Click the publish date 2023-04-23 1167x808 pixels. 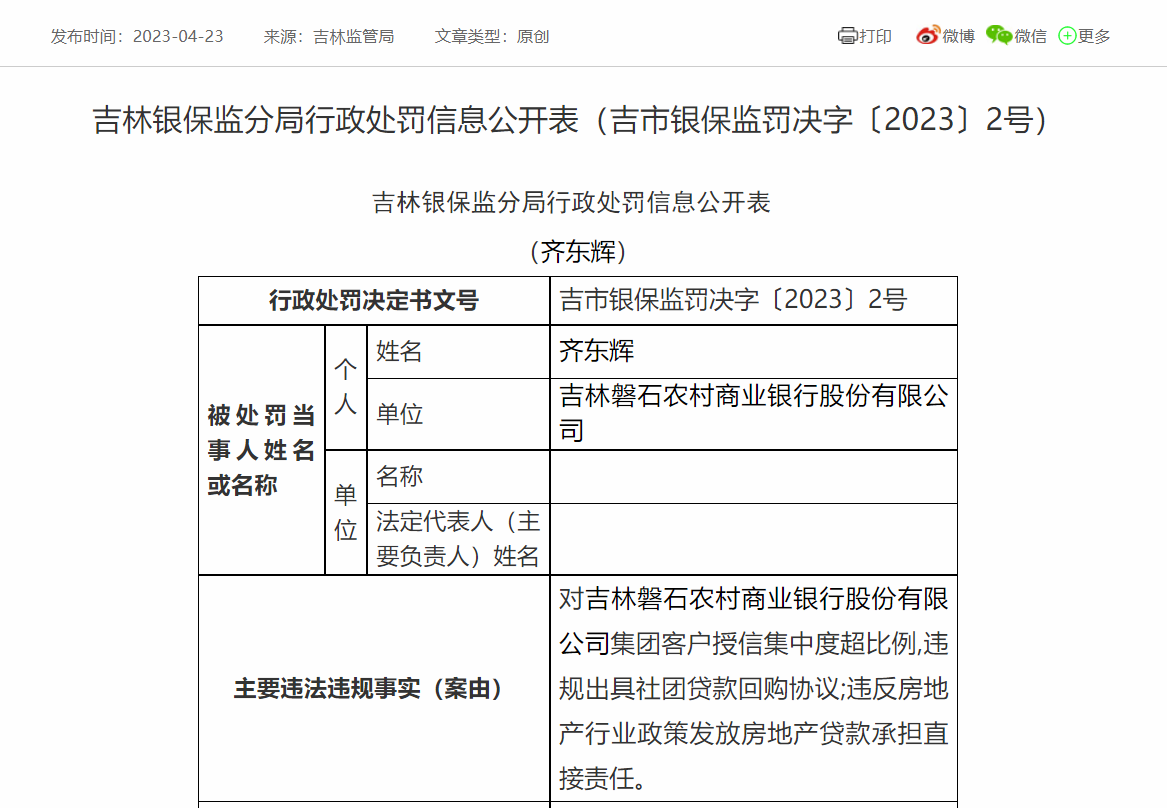tap(178, 36)
